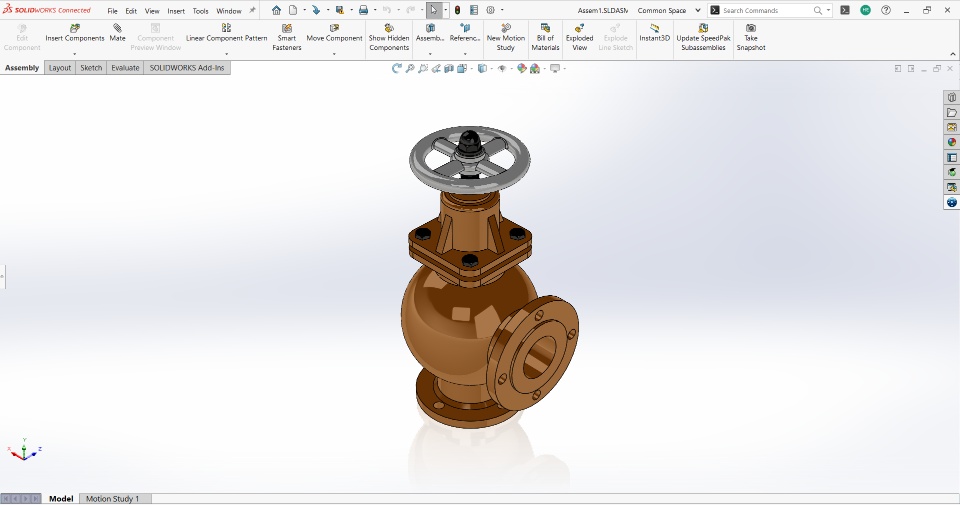960x505 pixels.
Task: Insert a Bill of Materials
Action: (x=546, y=37)
